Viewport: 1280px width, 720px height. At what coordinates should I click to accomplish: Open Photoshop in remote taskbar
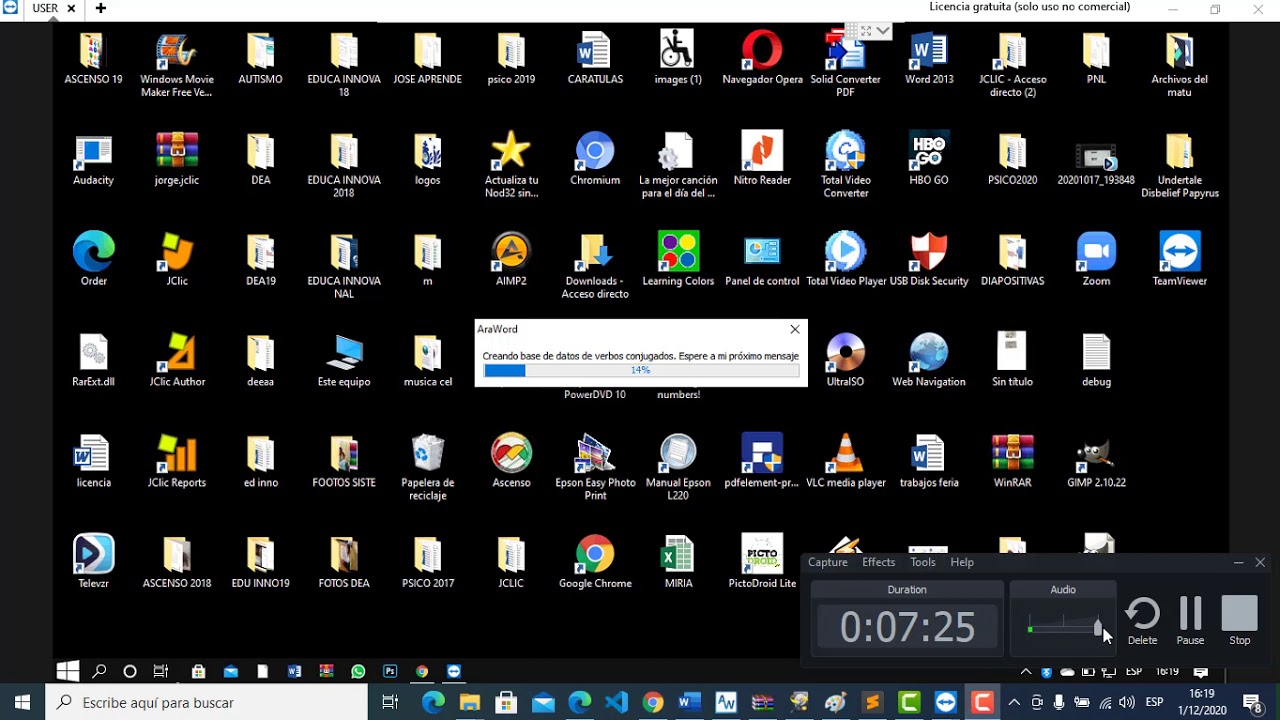390,672
